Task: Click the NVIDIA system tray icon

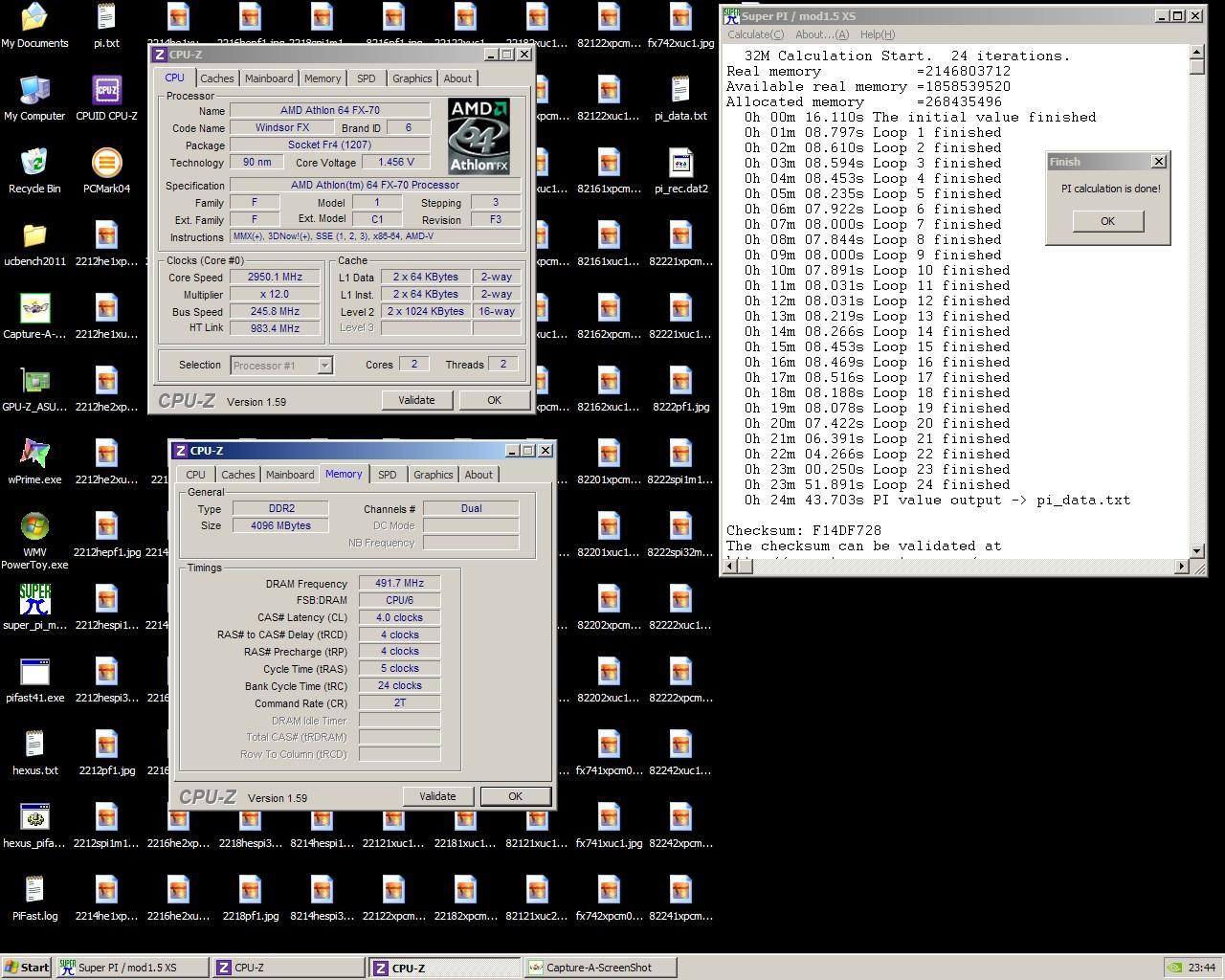Action: click(x=1174, y=968)
